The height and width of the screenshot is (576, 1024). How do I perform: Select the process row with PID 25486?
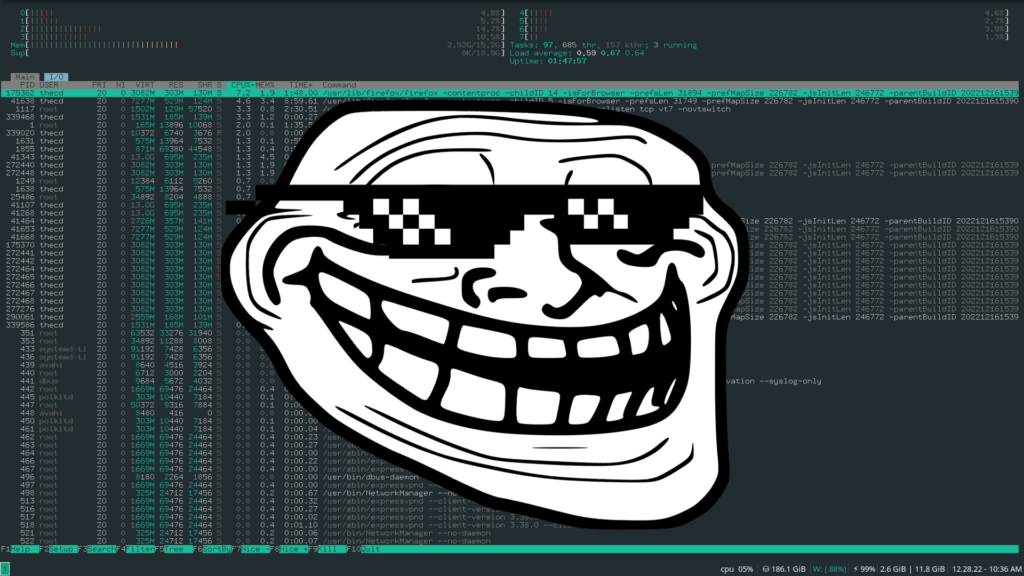(509, 197)
